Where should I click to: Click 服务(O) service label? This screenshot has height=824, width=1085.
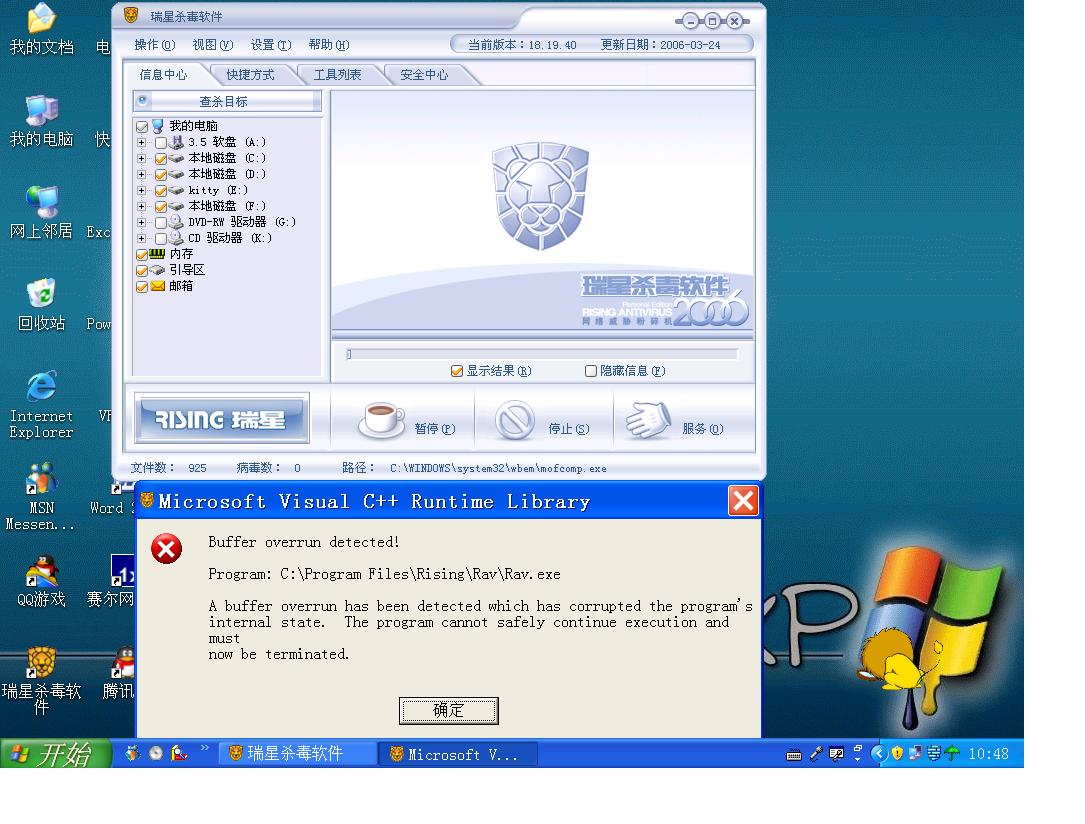[x=702, y=429]
